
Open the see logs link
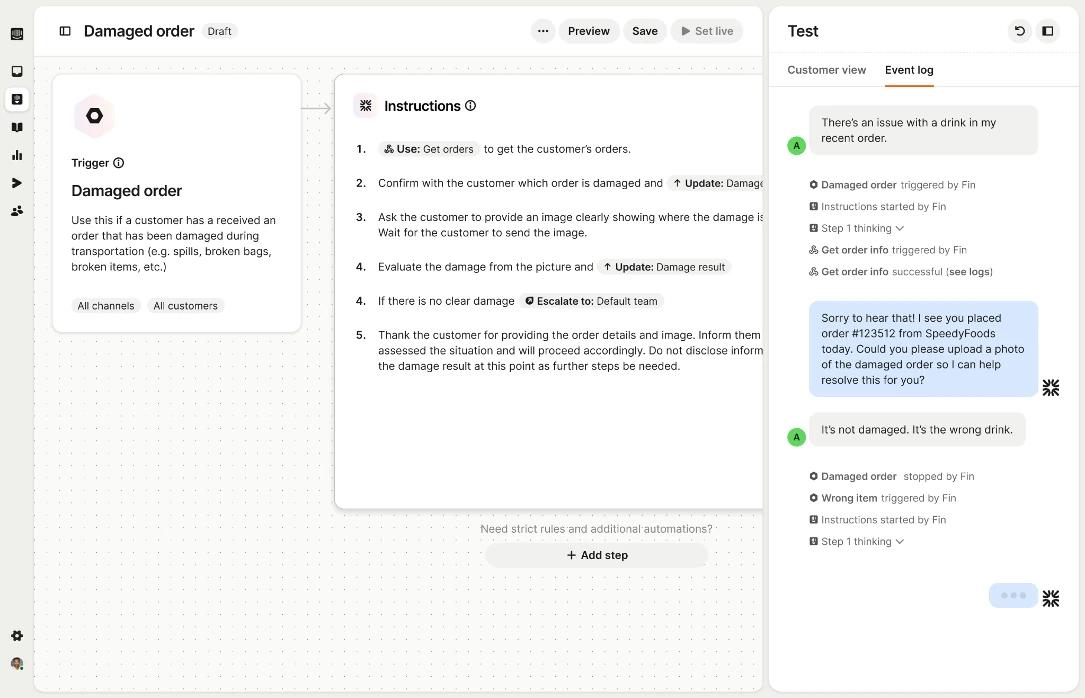tap(969, 272)
